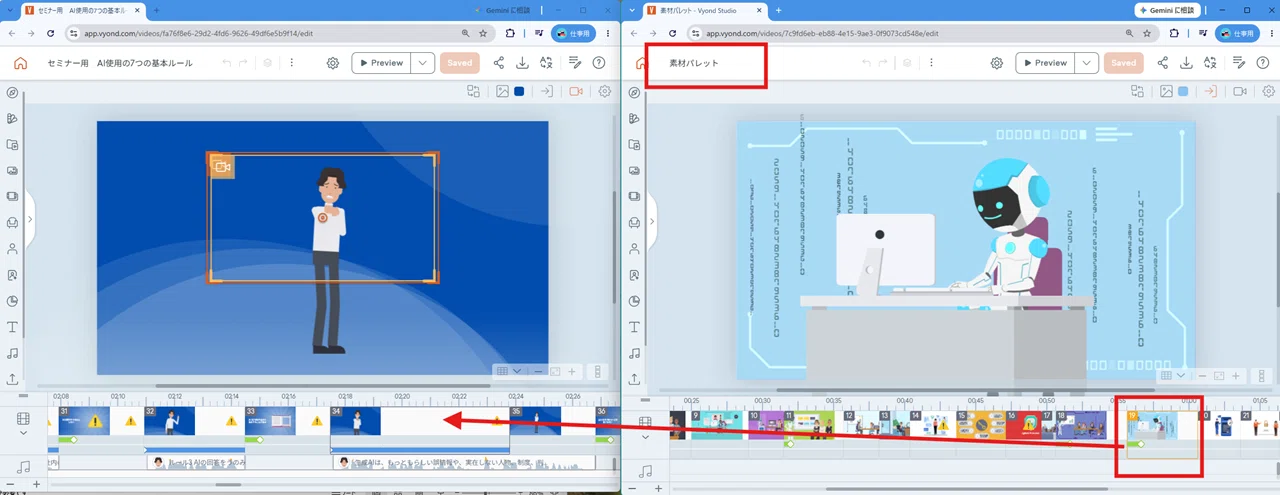Viewport: 1280px width, 495px height.
Task: Click Download icon in right window
Action: [x=1186, y=63]
